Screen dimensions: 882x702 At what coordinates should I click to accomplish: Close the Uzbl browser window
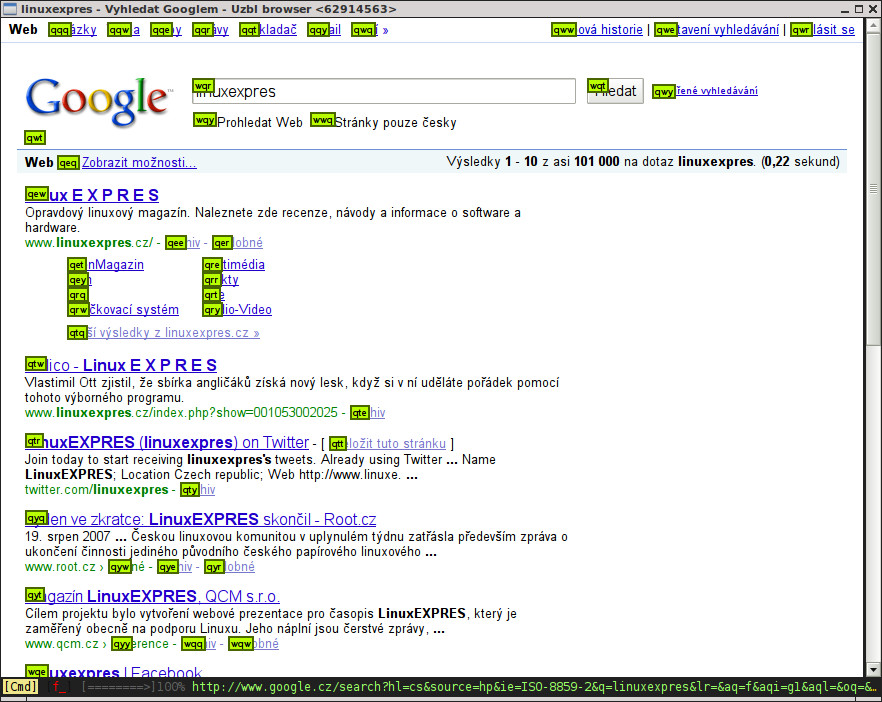[872, 9]
